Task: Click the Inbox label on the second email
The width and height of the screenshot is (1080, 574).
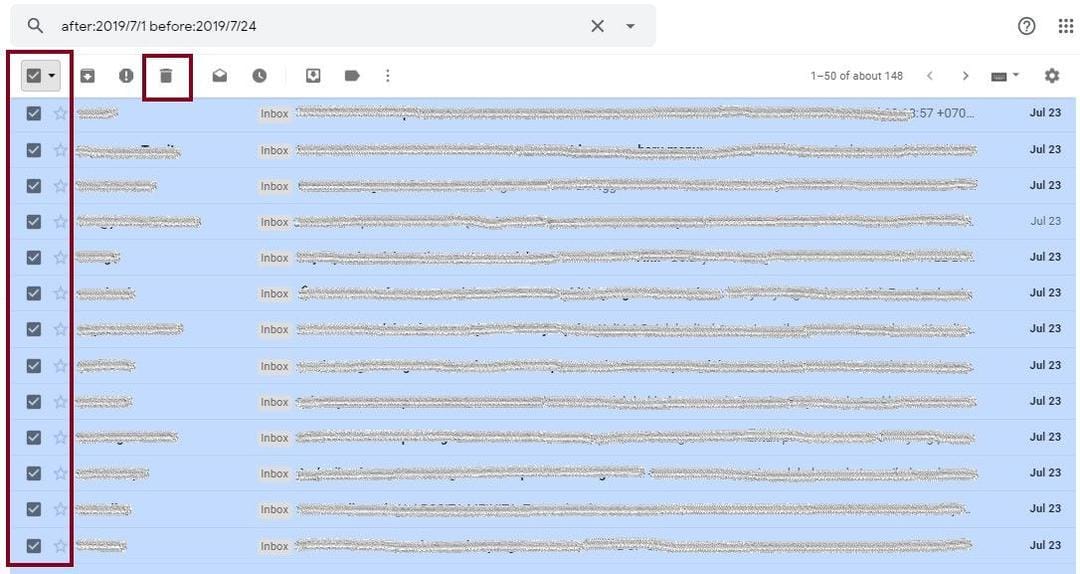Action: pos(274,150)
